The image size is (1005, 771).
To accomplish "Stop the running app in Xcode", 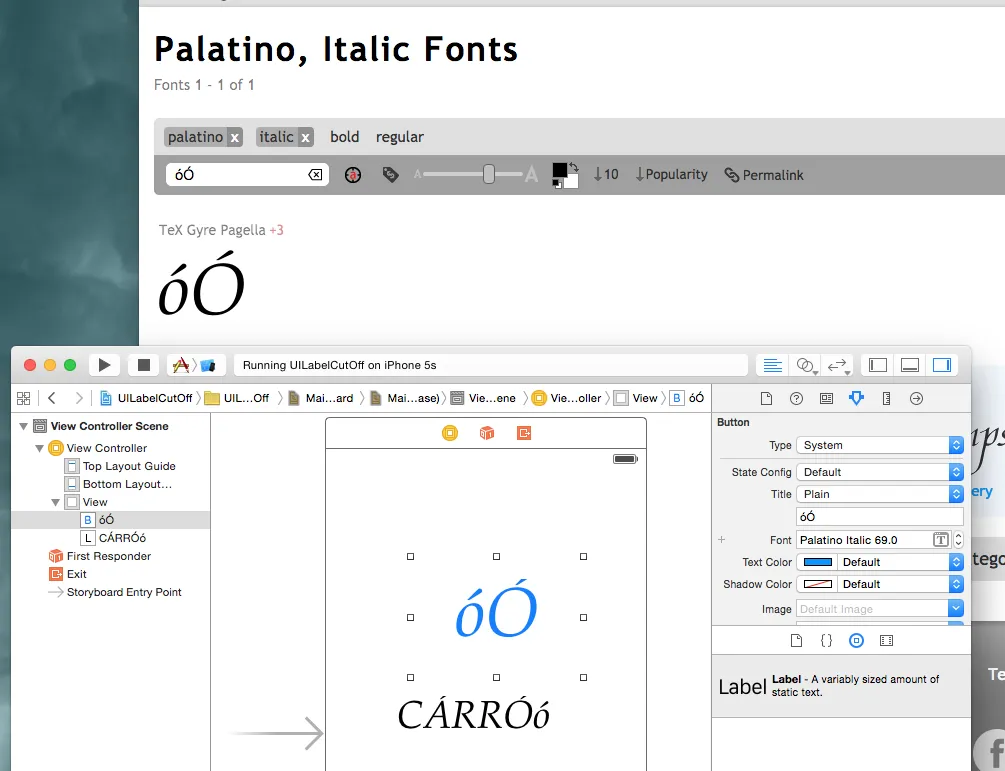I will click(144, 365).
